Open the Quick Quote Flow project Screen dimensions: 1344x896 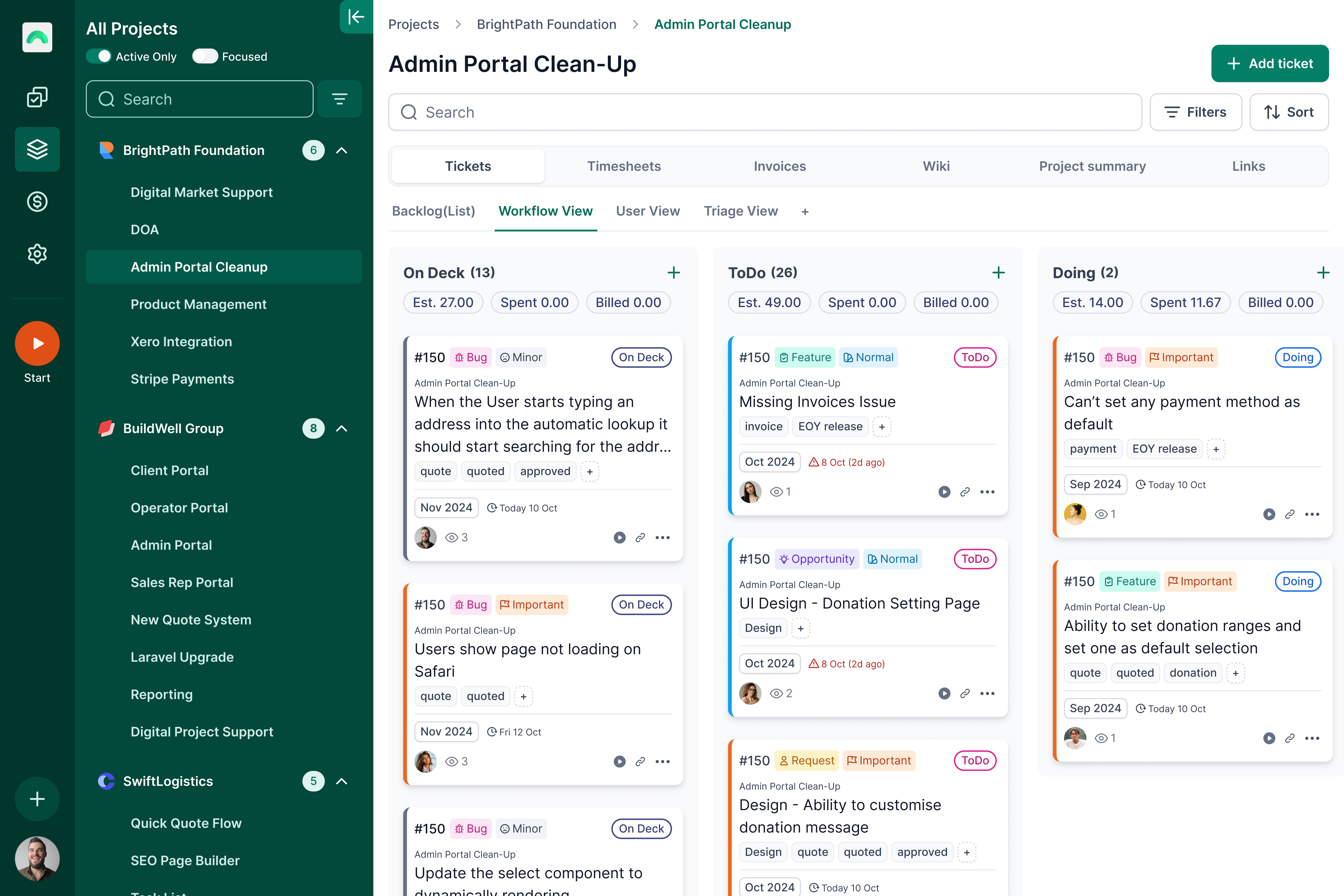coord(186,823)
